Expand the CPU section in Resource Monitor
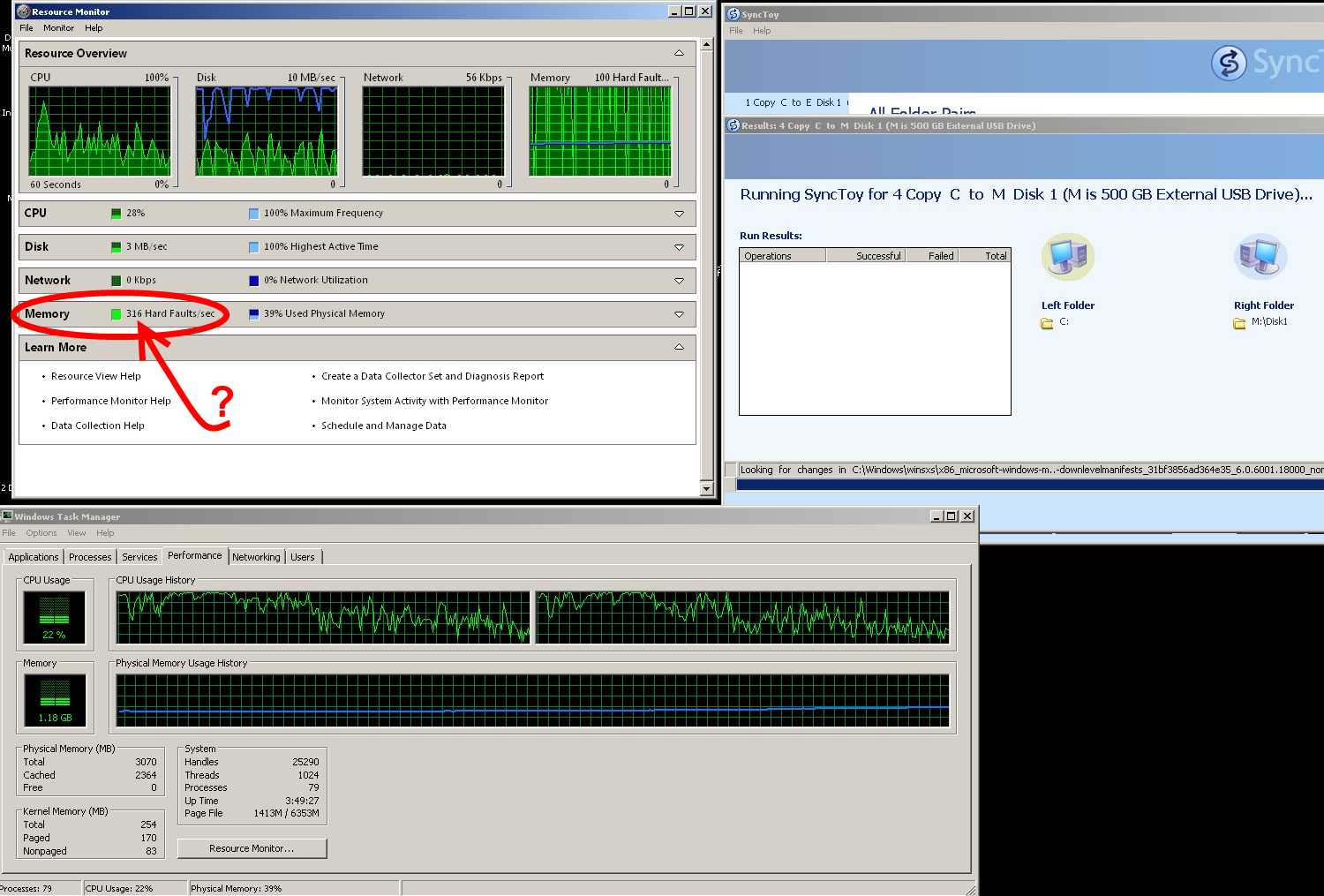This screenshot has height=896, width=1324. 679,214
